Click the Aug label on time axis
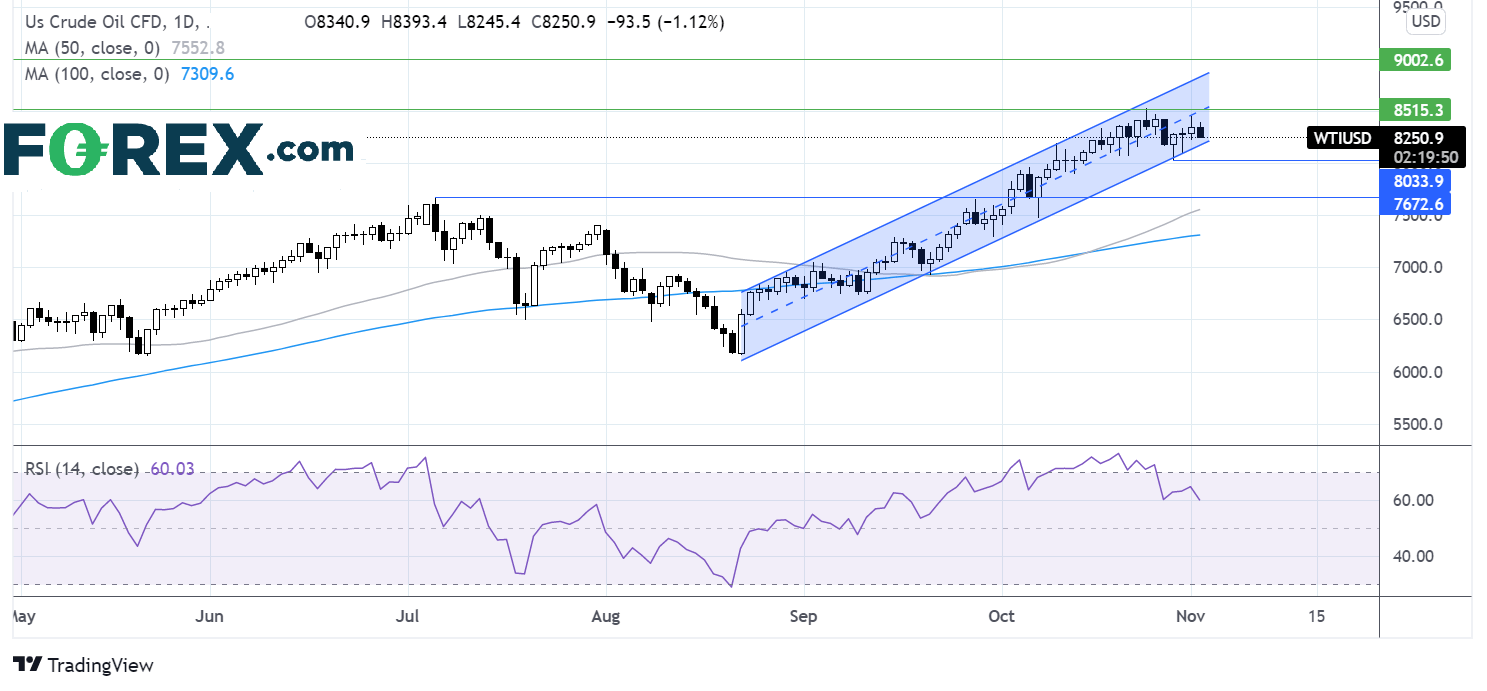 (x=606, y=617)
